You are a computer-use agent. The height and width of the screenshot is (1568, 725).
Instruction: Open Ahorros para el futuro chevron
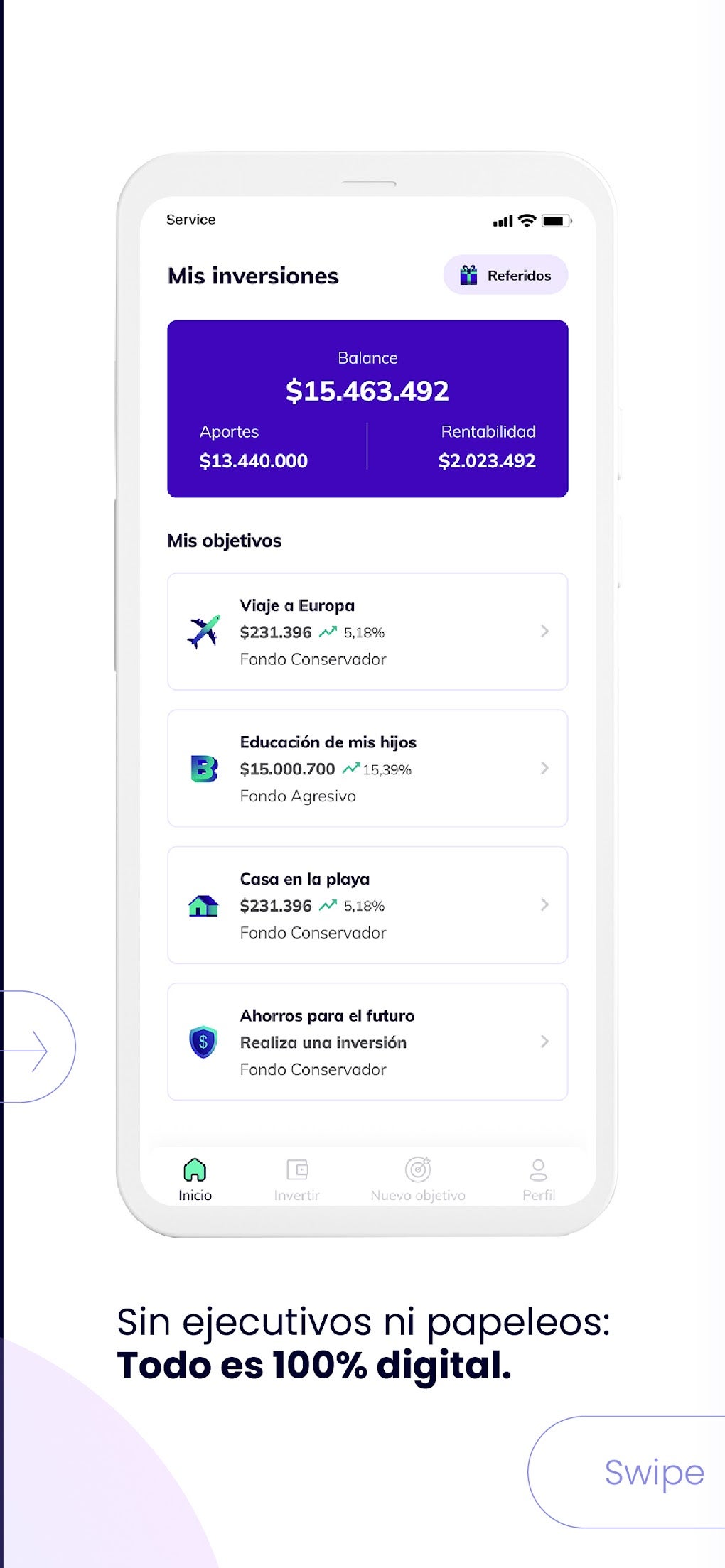(x=544, y=1042)
